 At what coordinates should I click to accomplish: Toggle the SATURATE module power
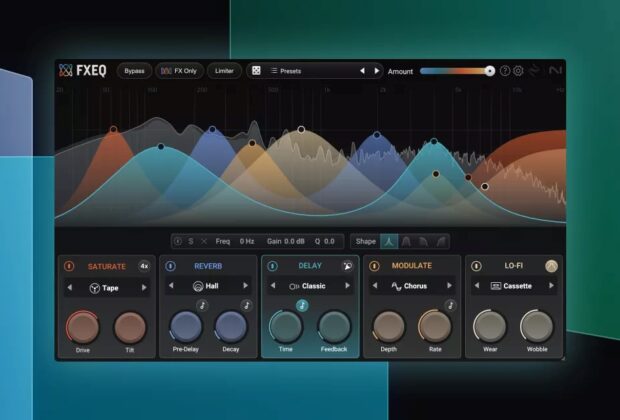(69, 266)
